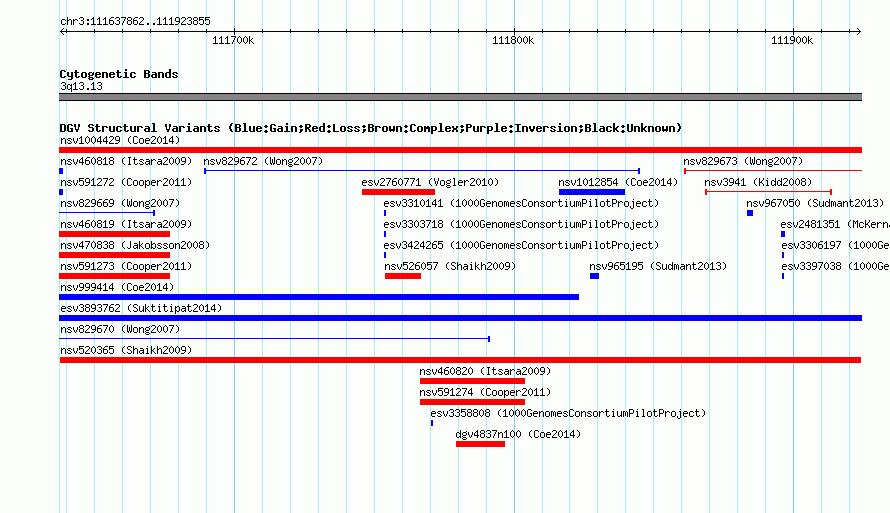The height and width of the screenshot is (513, 890).
Task: Open variant nsv829670 (Wong2007) label
Action: click(120, 329)
